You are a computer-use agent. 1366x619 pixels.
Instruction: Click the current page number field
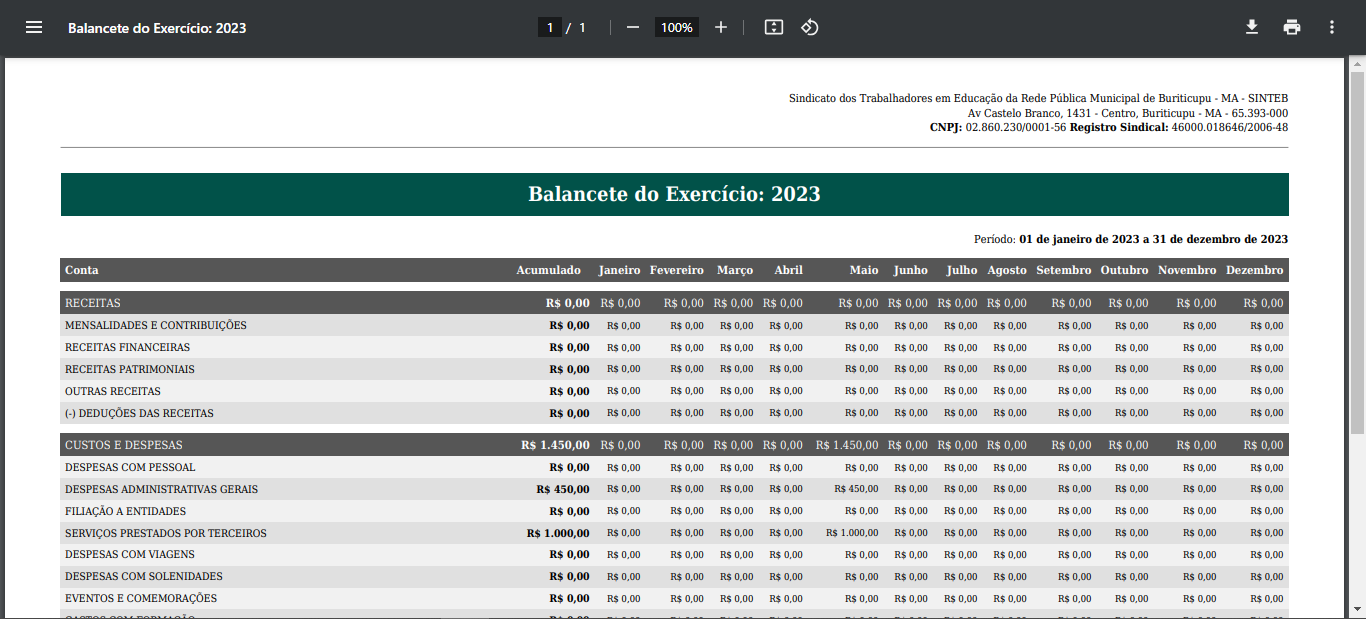coord(549,28)
